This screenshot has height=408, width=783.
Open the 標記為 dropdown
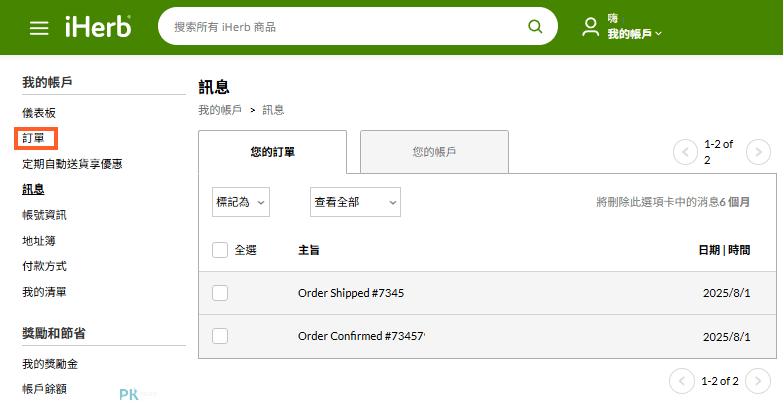click(x=241, y=202)
